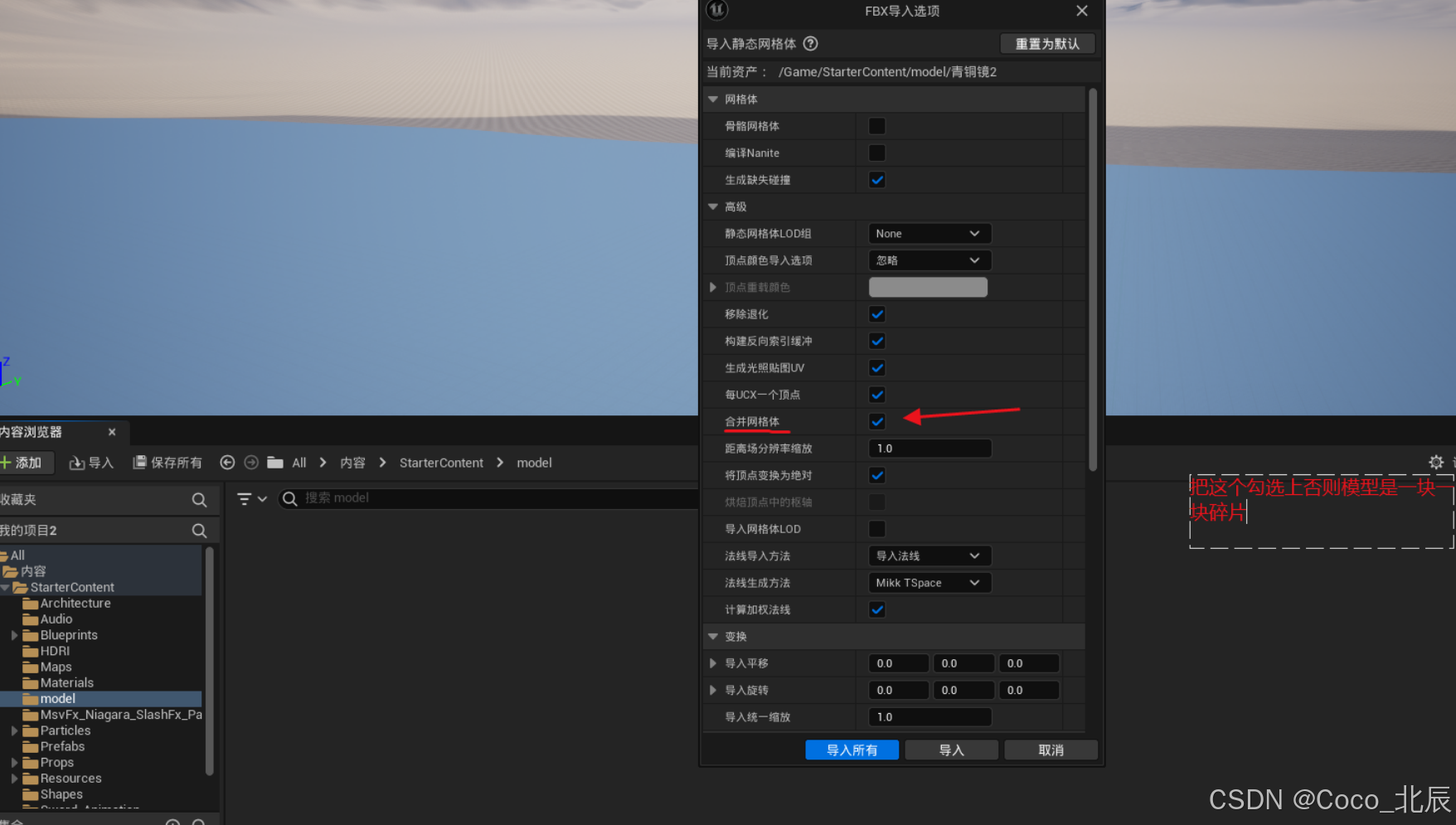Click the search icon in 我的项目2 row
This screenshot has width=1456, height=825.
pyautogui.click(x=199, y=531)
